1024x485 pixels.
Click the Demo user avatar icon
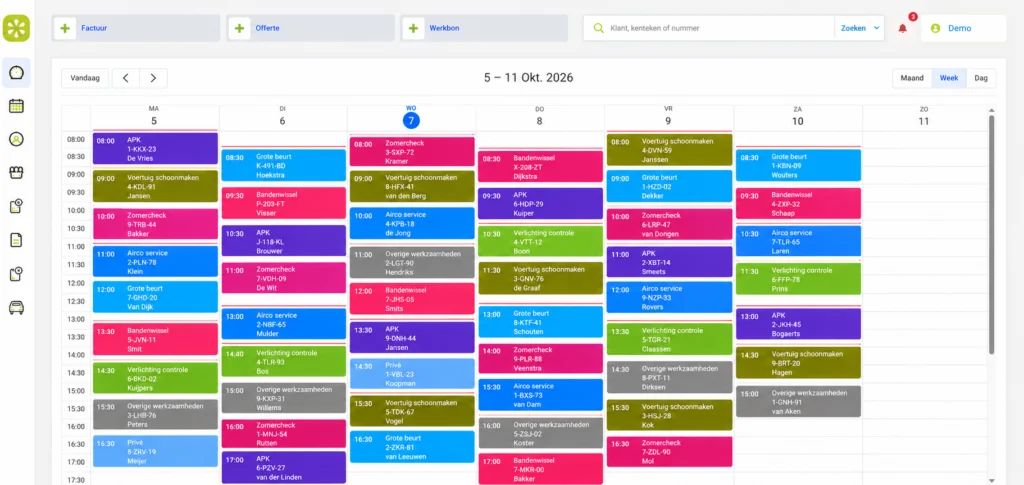(935, 28)
